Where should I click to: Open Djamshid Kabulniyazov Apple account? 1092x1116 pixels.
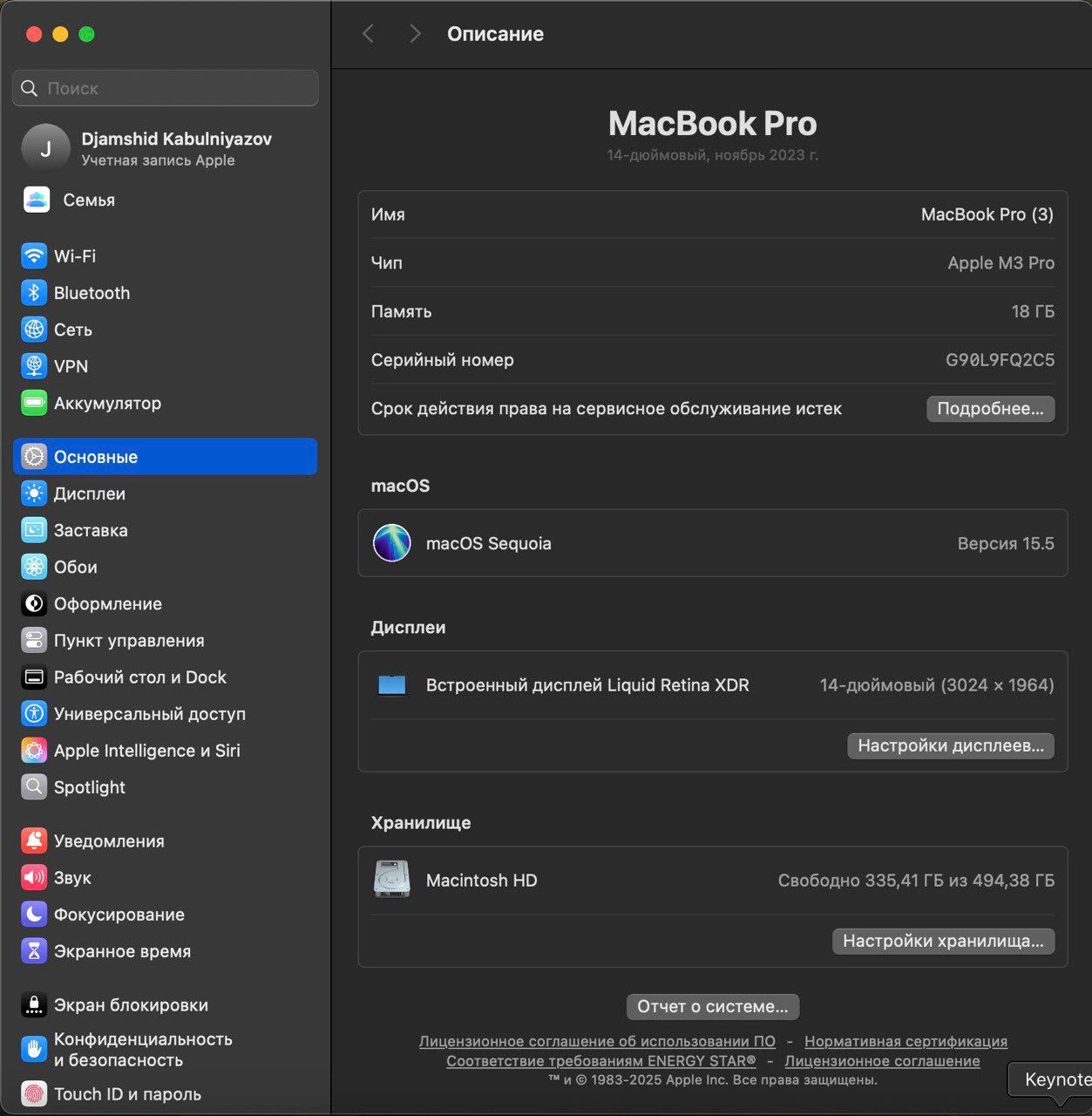[166, 148]
